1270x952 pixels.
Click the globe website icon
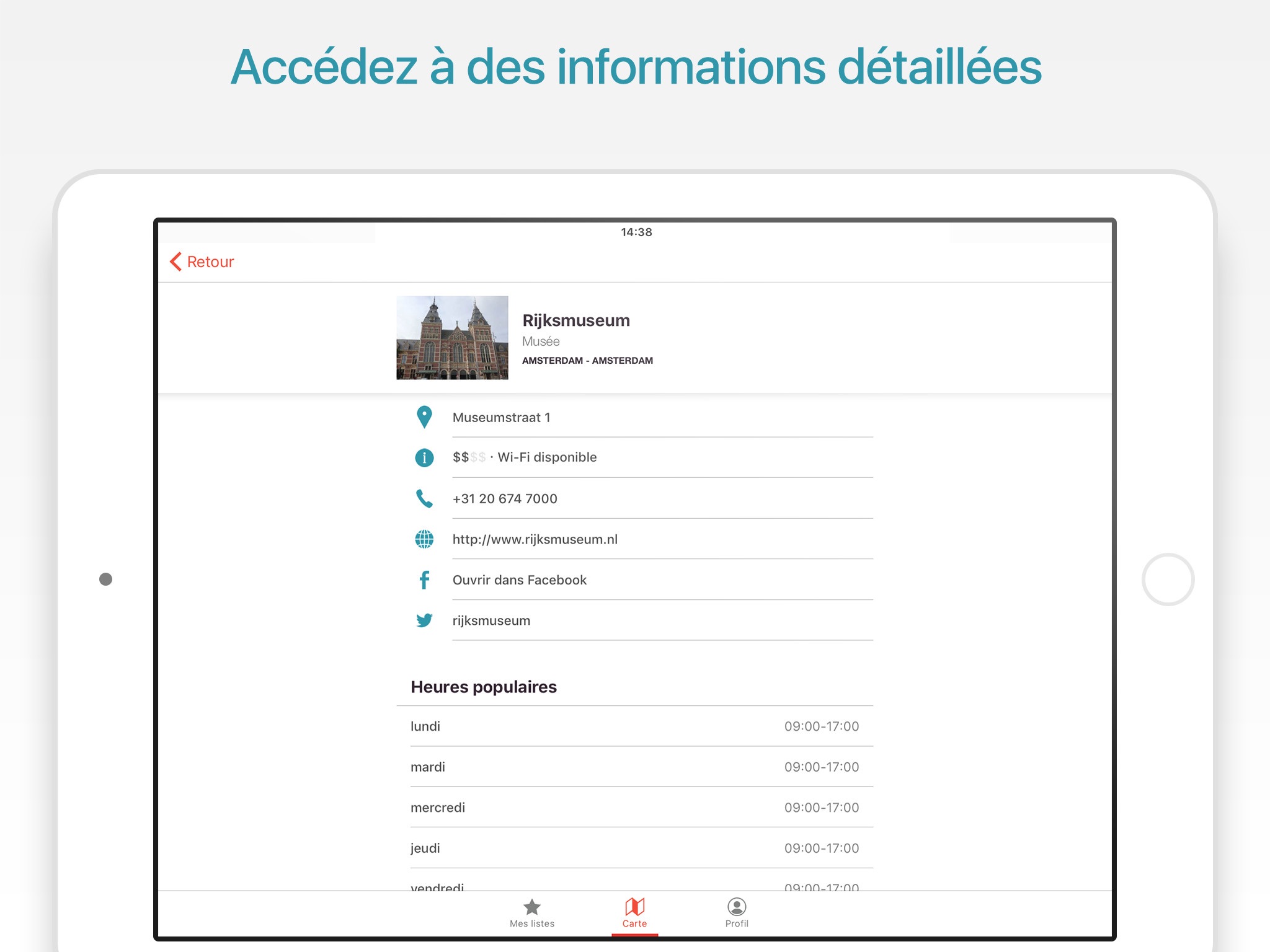click(x=424, y=539)
